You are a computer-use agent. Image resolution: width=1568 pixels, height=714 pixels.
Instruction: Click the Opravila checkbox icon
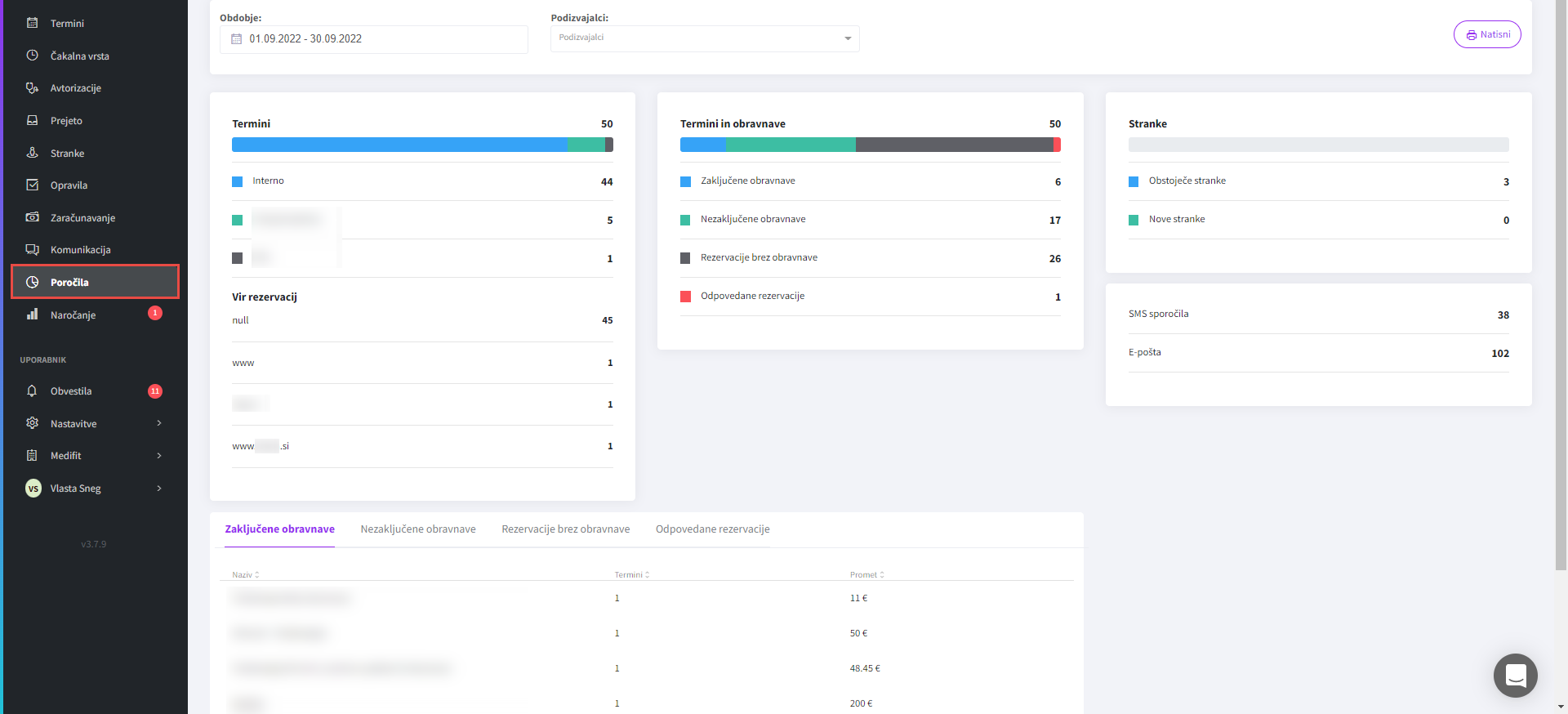point(33,185)
